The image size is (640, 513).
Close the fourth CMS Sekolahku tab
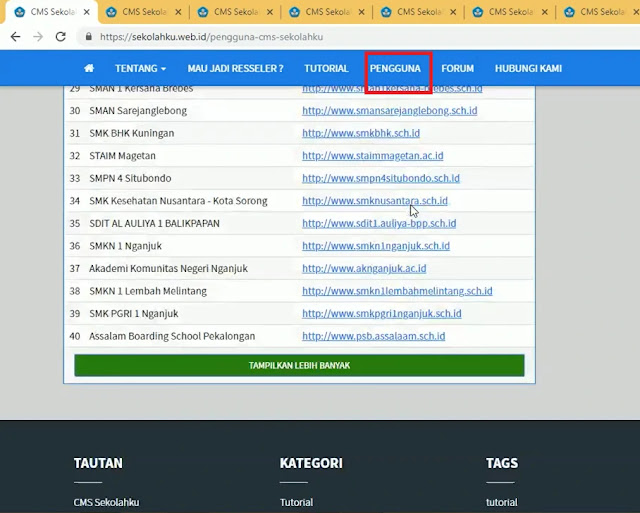(361, 12)
